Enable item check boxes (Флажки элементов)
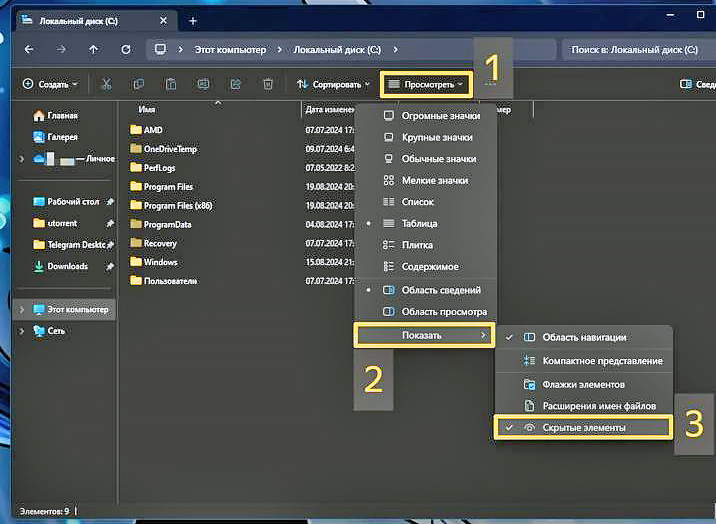Viewport: 716px width, 524px height. tap(583, 384)
